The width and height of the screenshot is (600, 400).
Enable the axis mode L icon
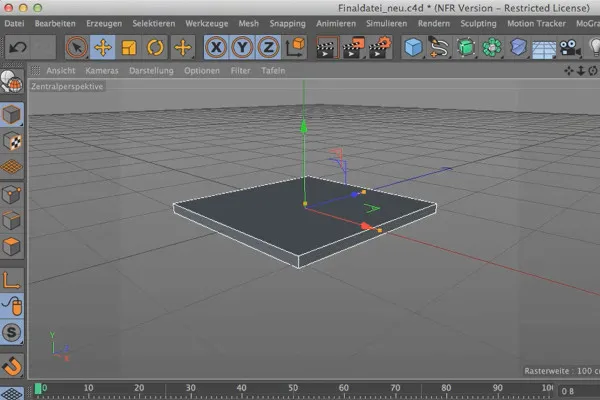click(x=11, y=280)
